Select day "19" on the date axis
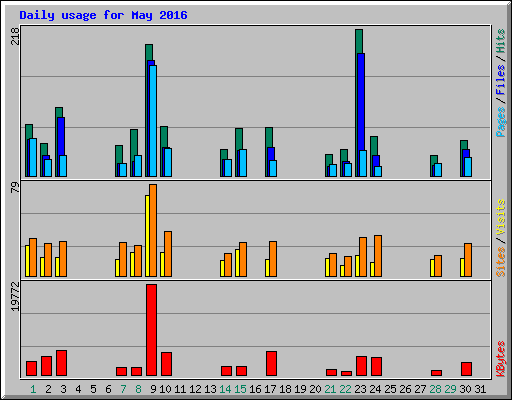512x400 pixels. (x=300, y=389)
